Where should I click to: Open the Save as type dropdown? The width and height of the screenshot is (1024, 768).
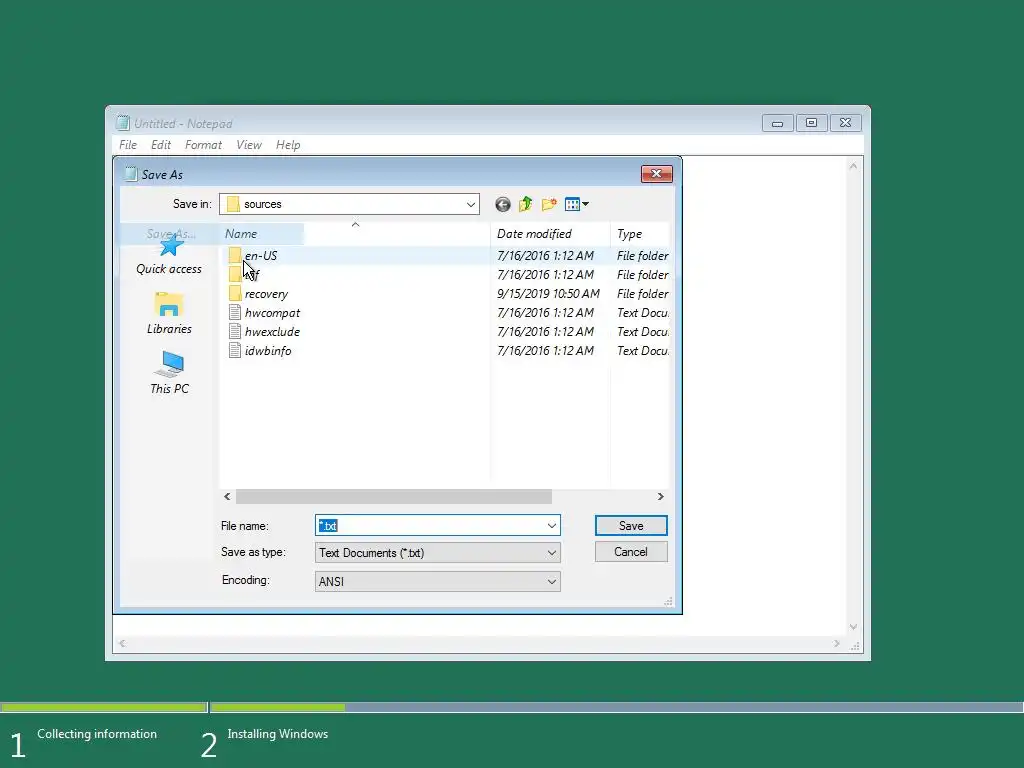[438, 553]
